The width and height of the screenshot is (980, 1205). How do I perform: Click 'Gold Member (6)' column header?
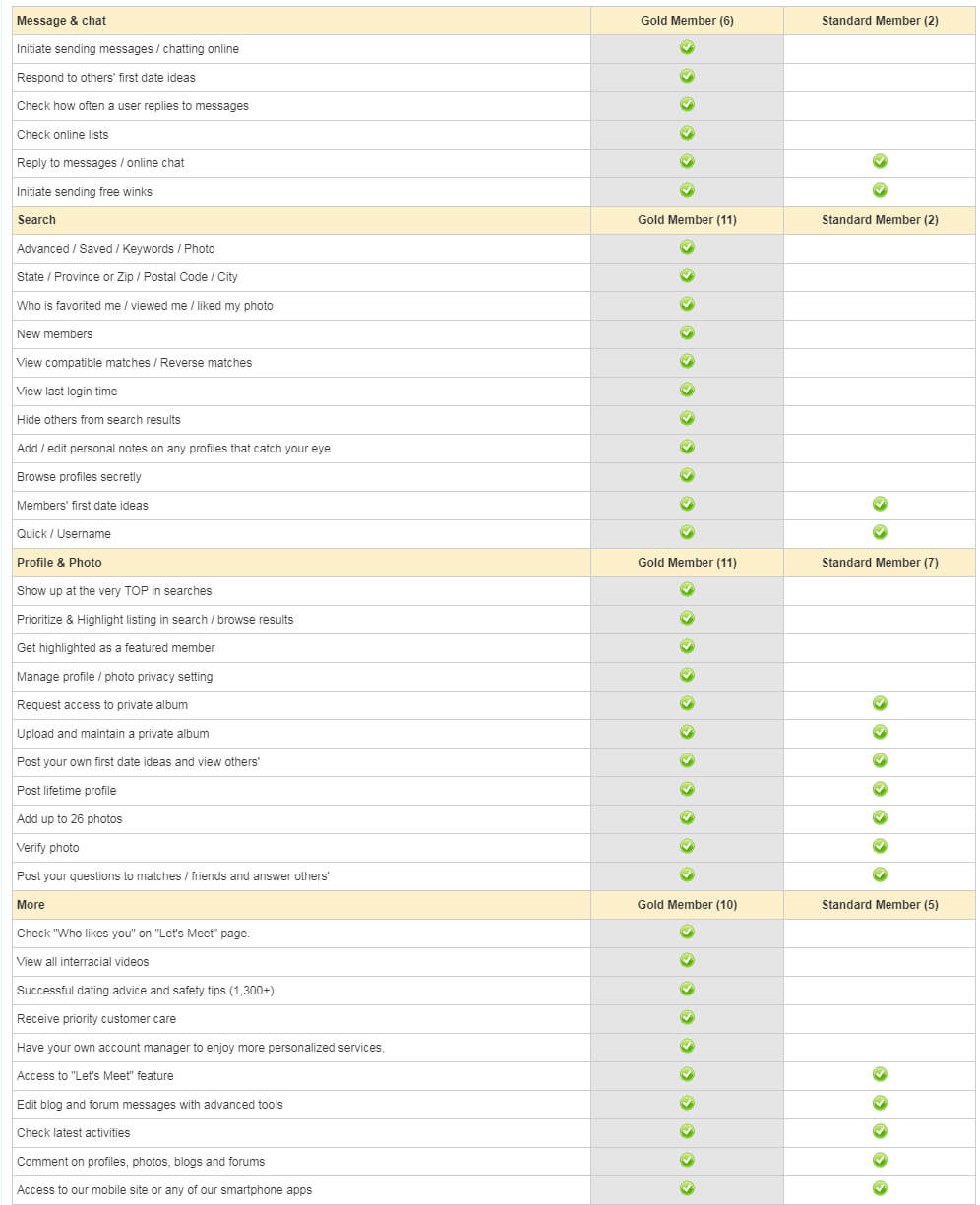coord(687,21)
